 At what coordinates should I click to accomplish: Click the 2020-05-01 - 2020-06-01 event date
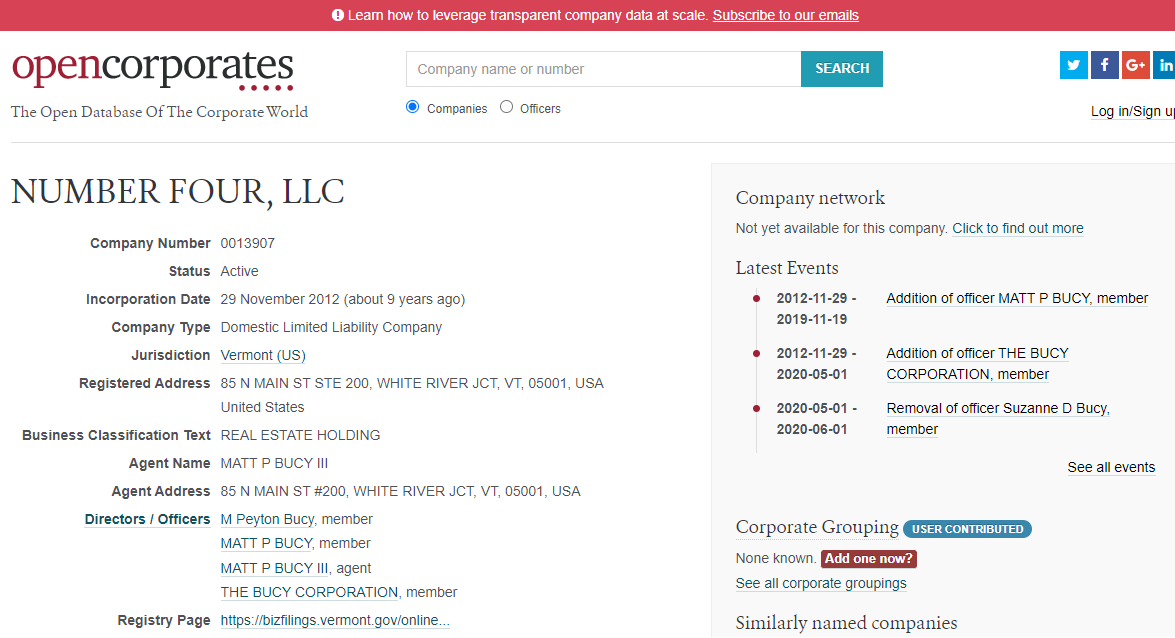pyautogui.click(x=816, y=418)
